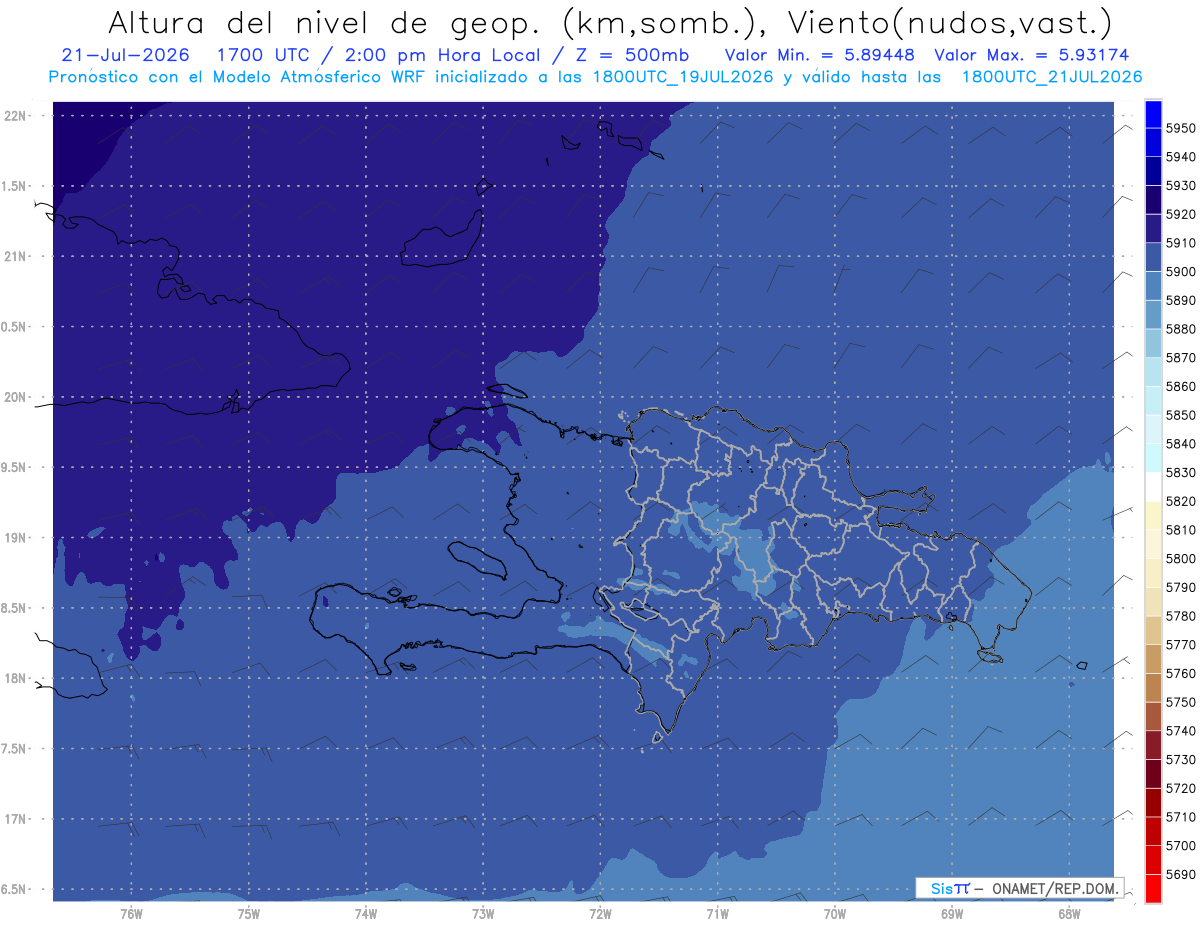Click the 'Valor Max. = 5.93174' readout
This screenshot has width=1200, height=927.
point(1032,56)
